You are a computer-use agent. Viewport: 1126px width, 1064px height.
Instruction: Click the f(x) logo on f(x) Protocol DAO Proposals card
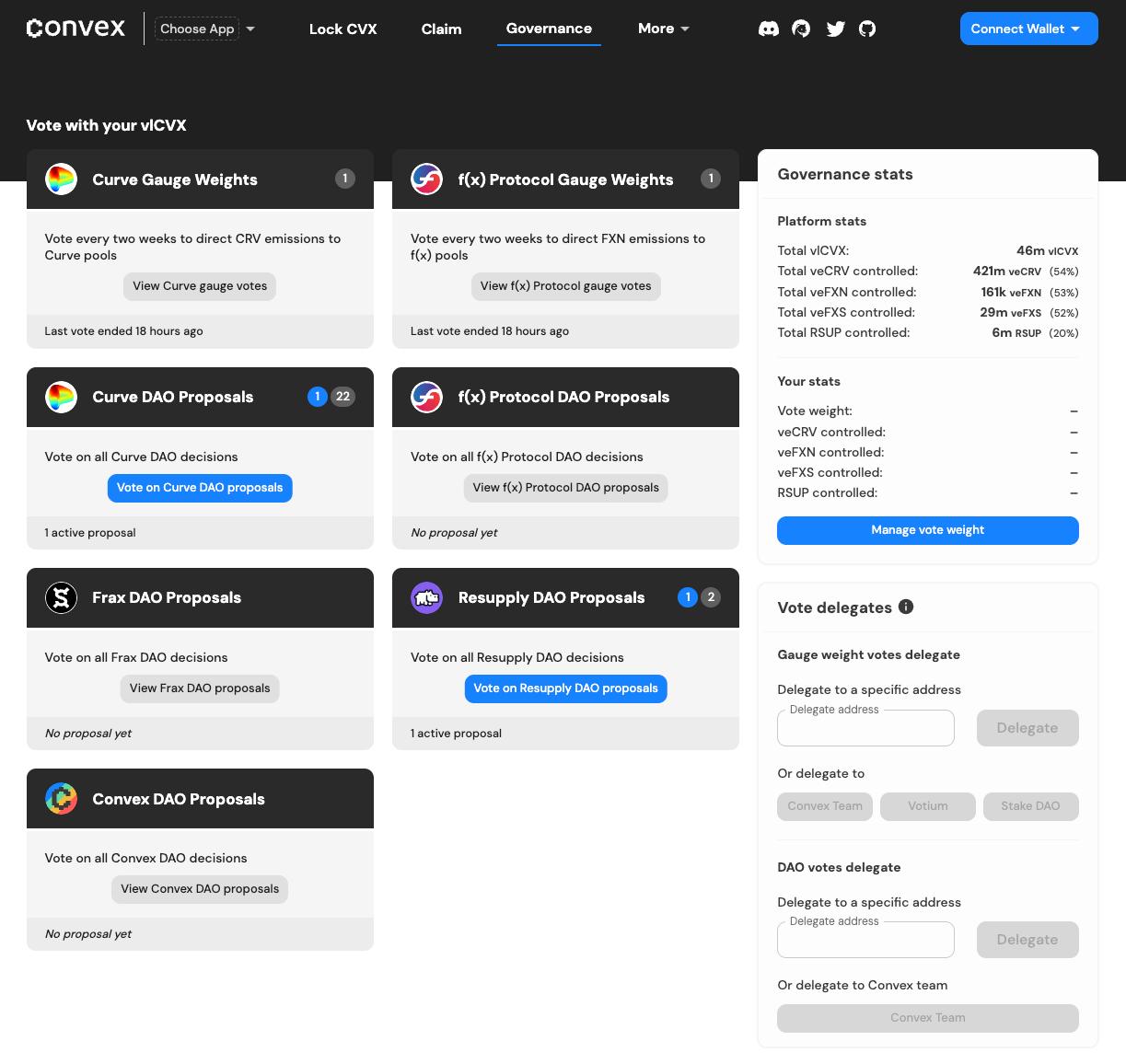(426, 397)
